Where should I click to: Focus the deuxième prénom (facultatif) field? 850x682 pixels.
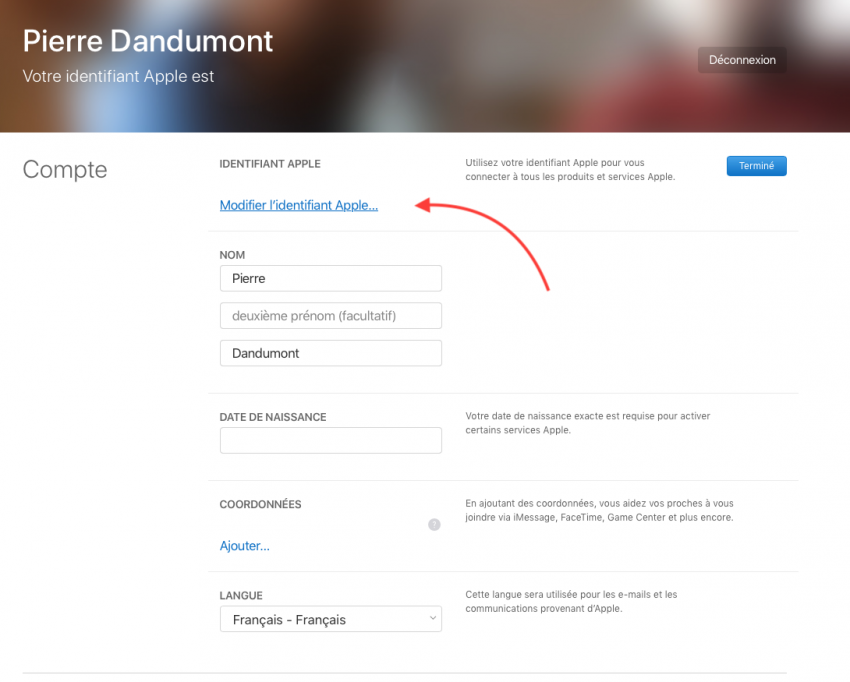tap(331, 316)
